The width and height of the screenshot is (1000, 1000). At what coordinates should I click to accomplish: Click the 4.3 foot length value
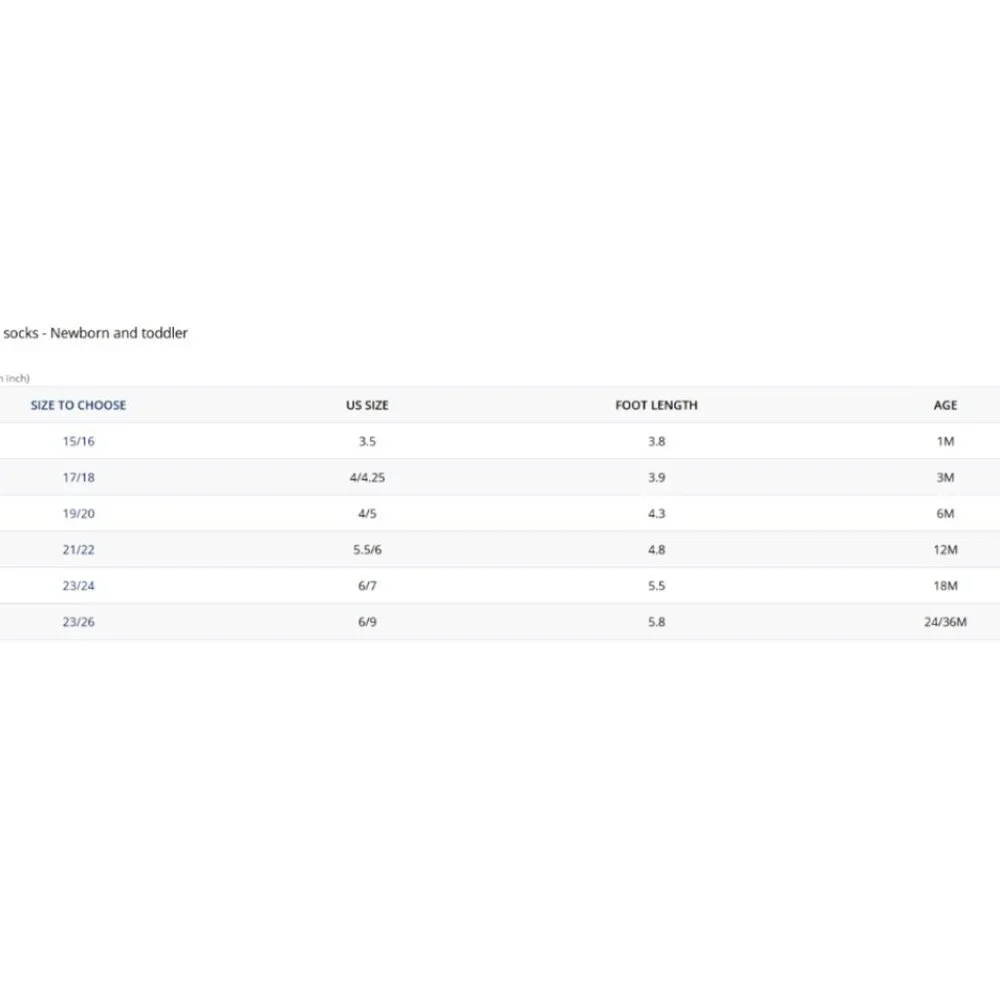[656, 513]
